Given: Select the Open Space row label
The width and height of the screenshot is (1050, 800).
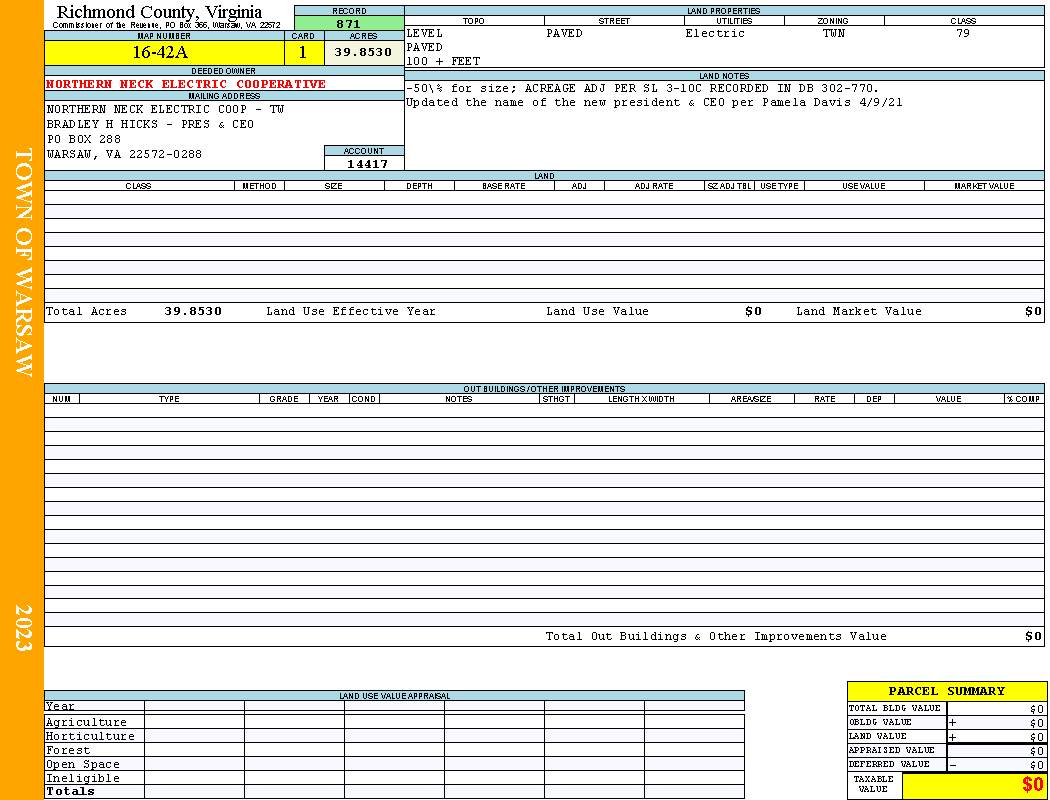Looking at the screenshot, I should pyautogui.click(x=82, y=765).
